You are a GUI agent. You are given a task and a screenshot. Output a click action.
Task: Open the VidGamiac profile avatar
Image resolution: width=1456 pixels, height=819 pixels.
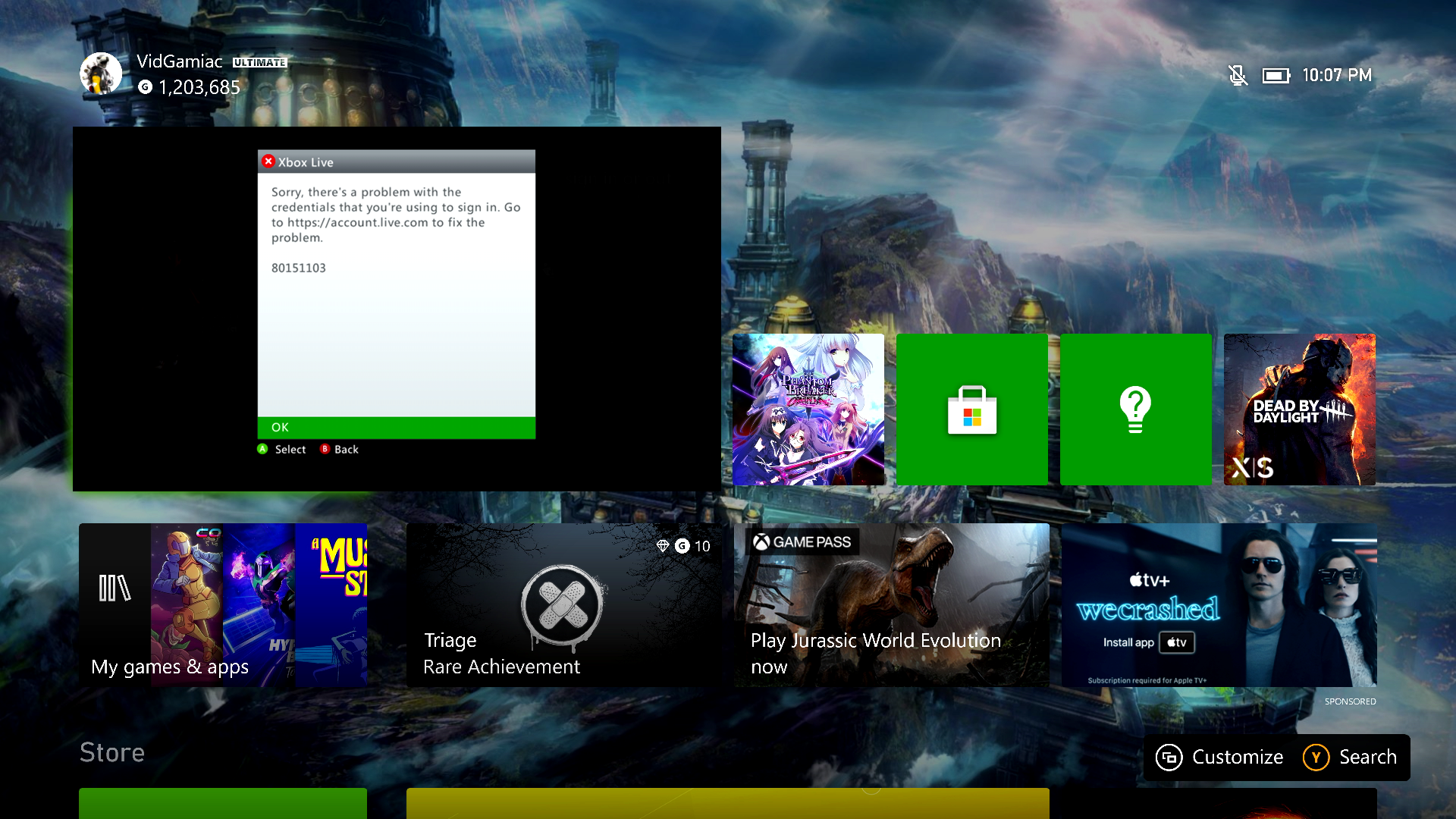[x=101, y=74]
